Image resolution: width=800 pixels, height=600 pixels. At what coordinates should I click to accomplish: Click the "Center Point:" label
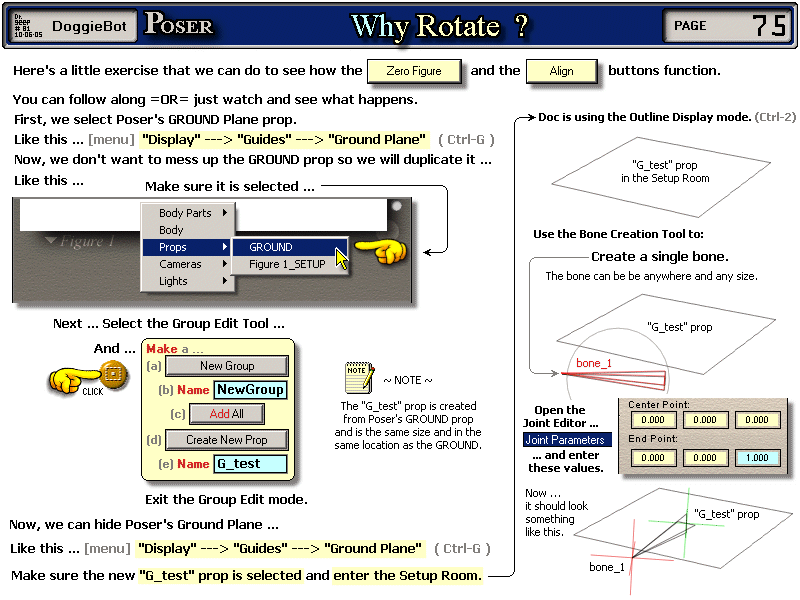(x=659, y=405)
